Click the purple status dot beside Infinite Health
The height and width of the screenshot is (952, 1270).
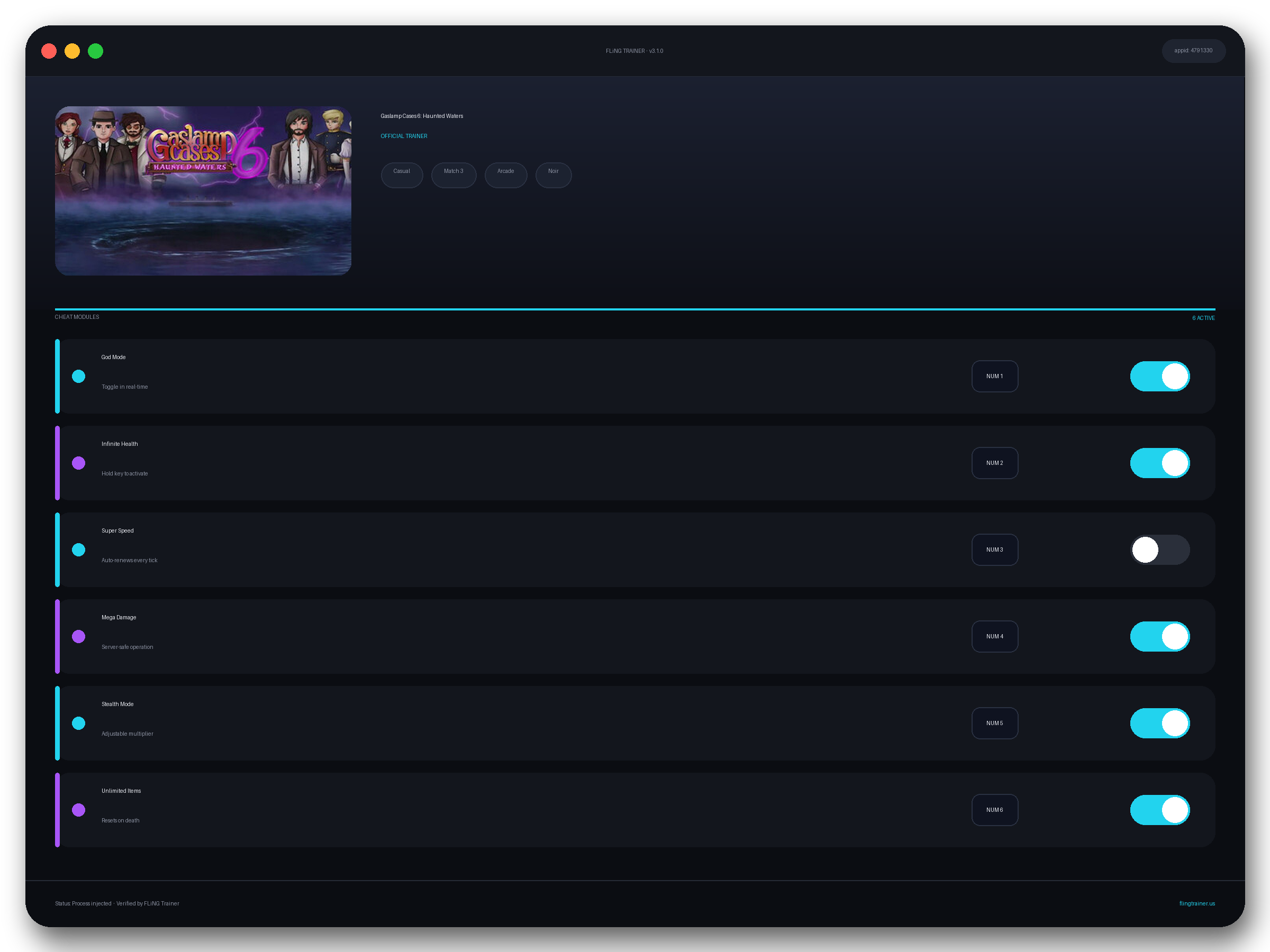click(x=79, y=463)
